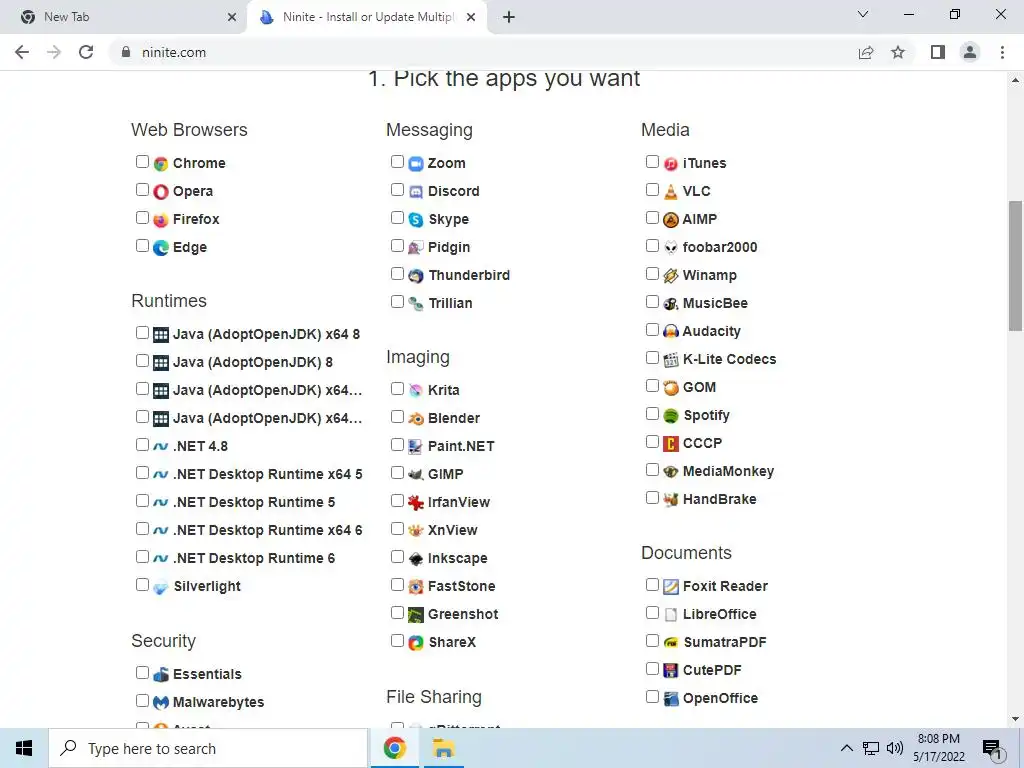
Task: Close the Ninite tab
Action: [471, 17]
